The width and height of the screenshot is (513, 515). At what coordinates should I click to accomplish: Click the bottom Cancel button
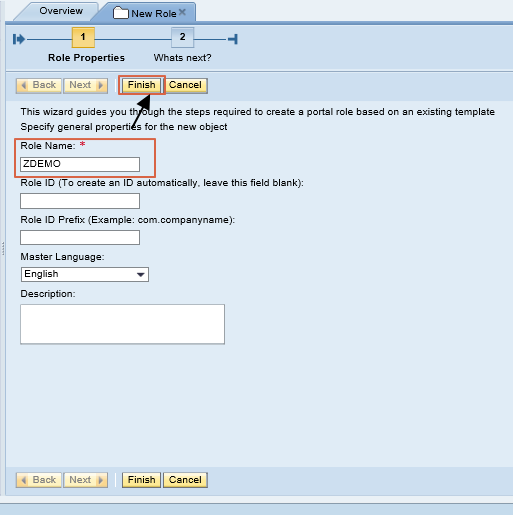(x=185, y=480)
